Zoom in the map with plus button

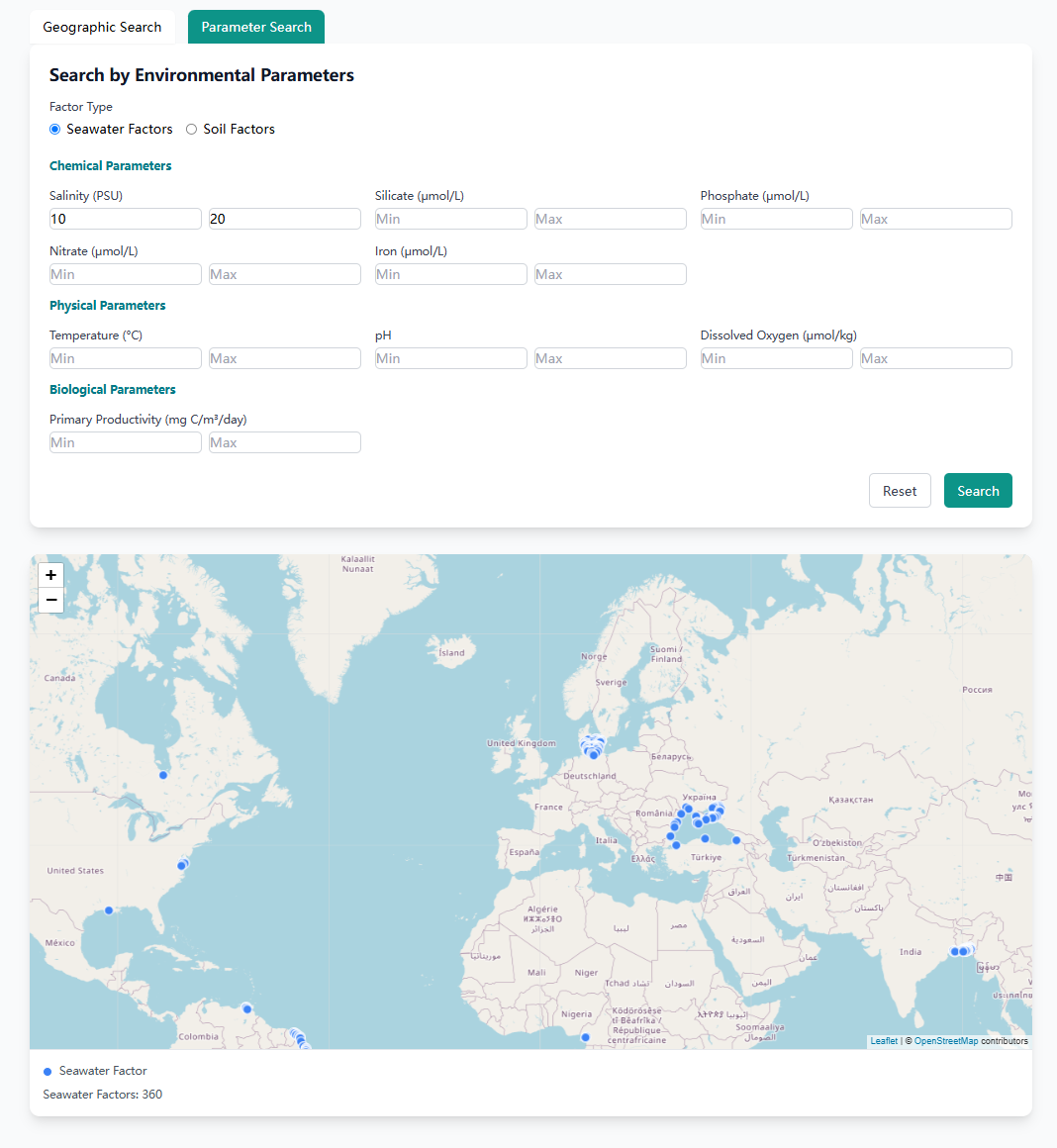tap(50, 575)
